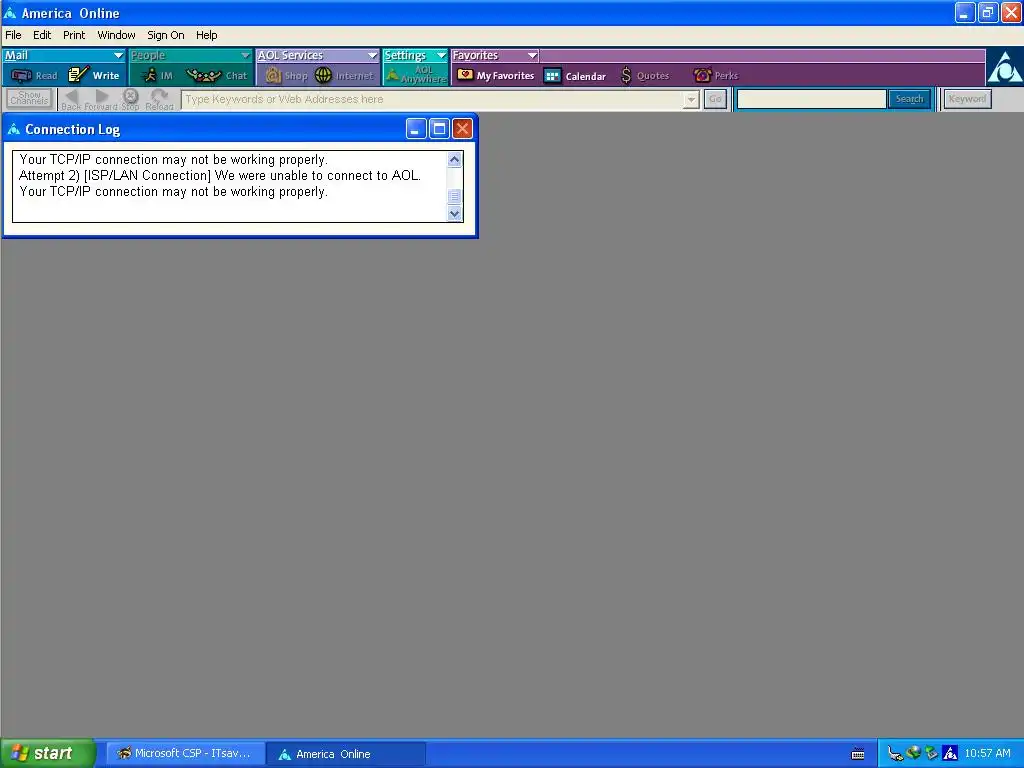Image resolution: width=1024 pixels, height=768 pixels.
Task: Click the Connection Log scrollbar thumb
Action: pyautogui.click(x=455, y=197)
